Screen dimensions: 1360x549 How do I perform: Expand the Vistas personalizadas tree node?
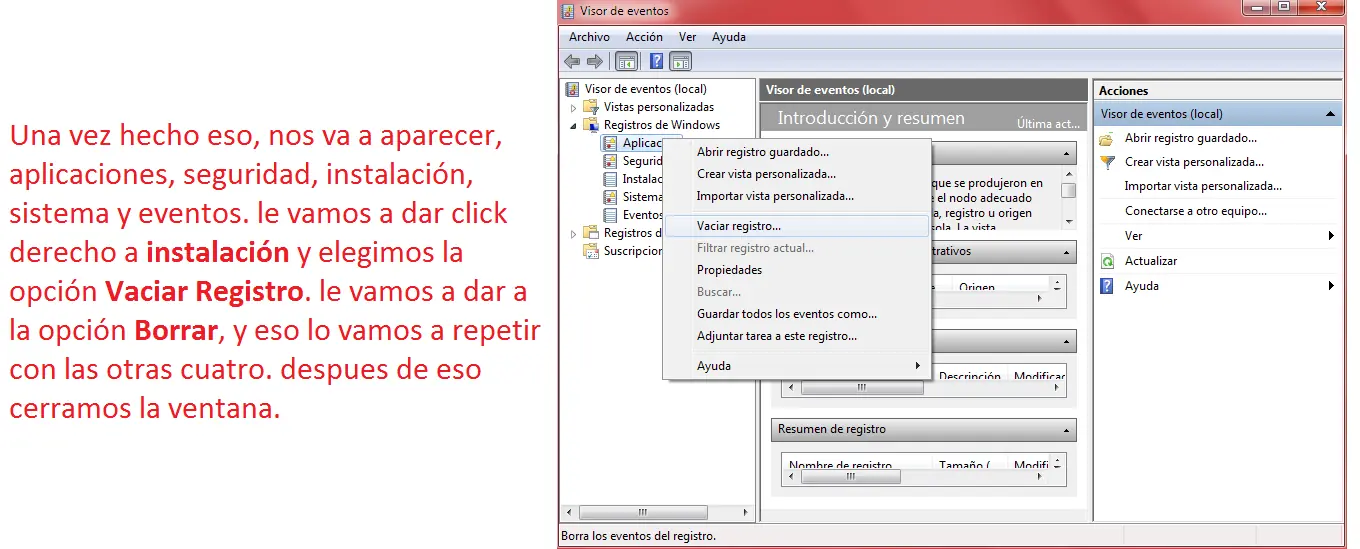[574, 107]
